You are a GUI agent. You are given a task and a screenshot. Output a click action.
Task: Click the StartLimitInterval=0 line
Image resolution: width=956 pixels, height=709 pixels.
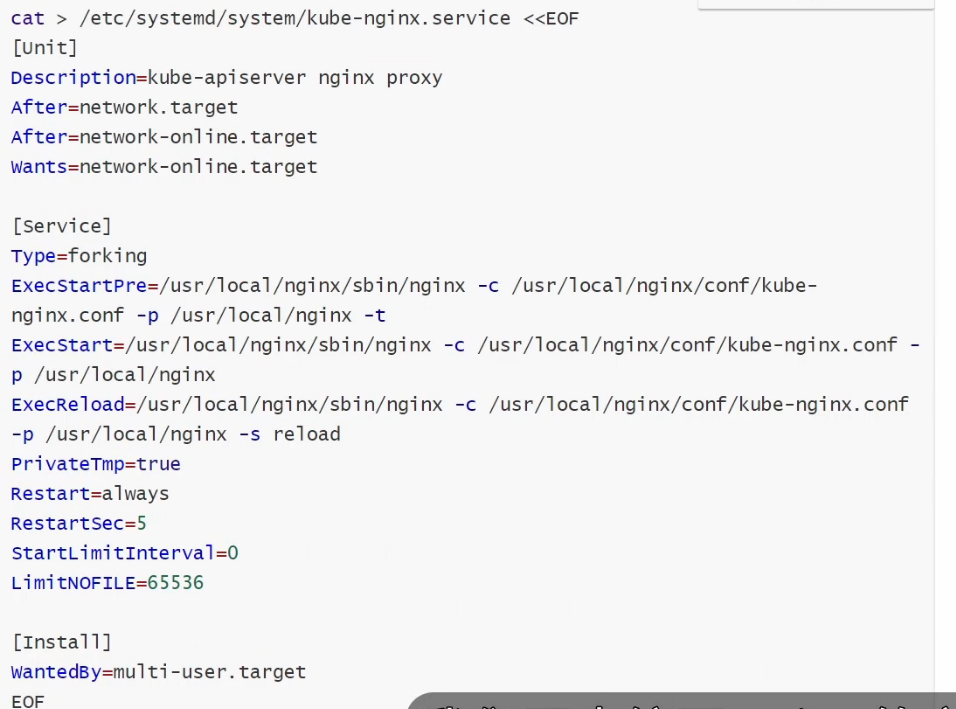pyautogui.click(x=124, y=554)
